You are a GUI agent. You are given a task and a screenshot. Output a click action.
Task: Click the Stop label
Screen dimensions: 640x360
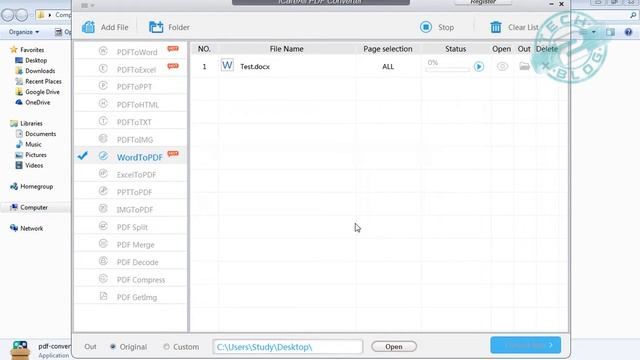(446, 27)
